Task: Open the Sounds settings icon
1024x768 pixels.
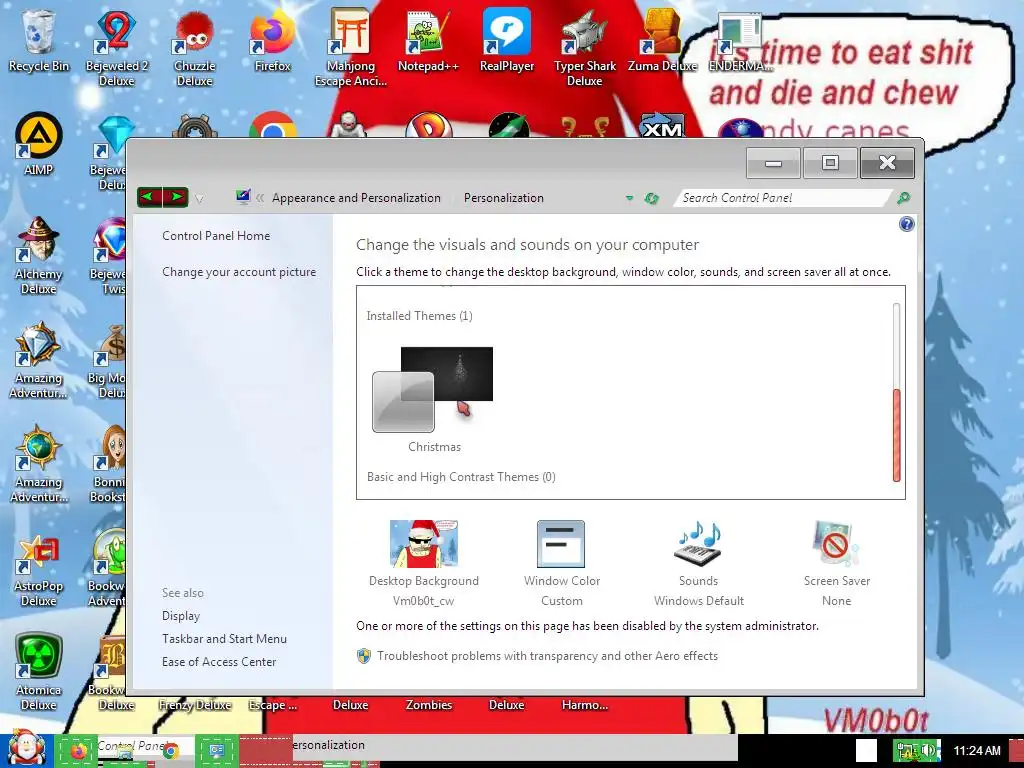Action: pyautogui.click(x=698, y=544)
